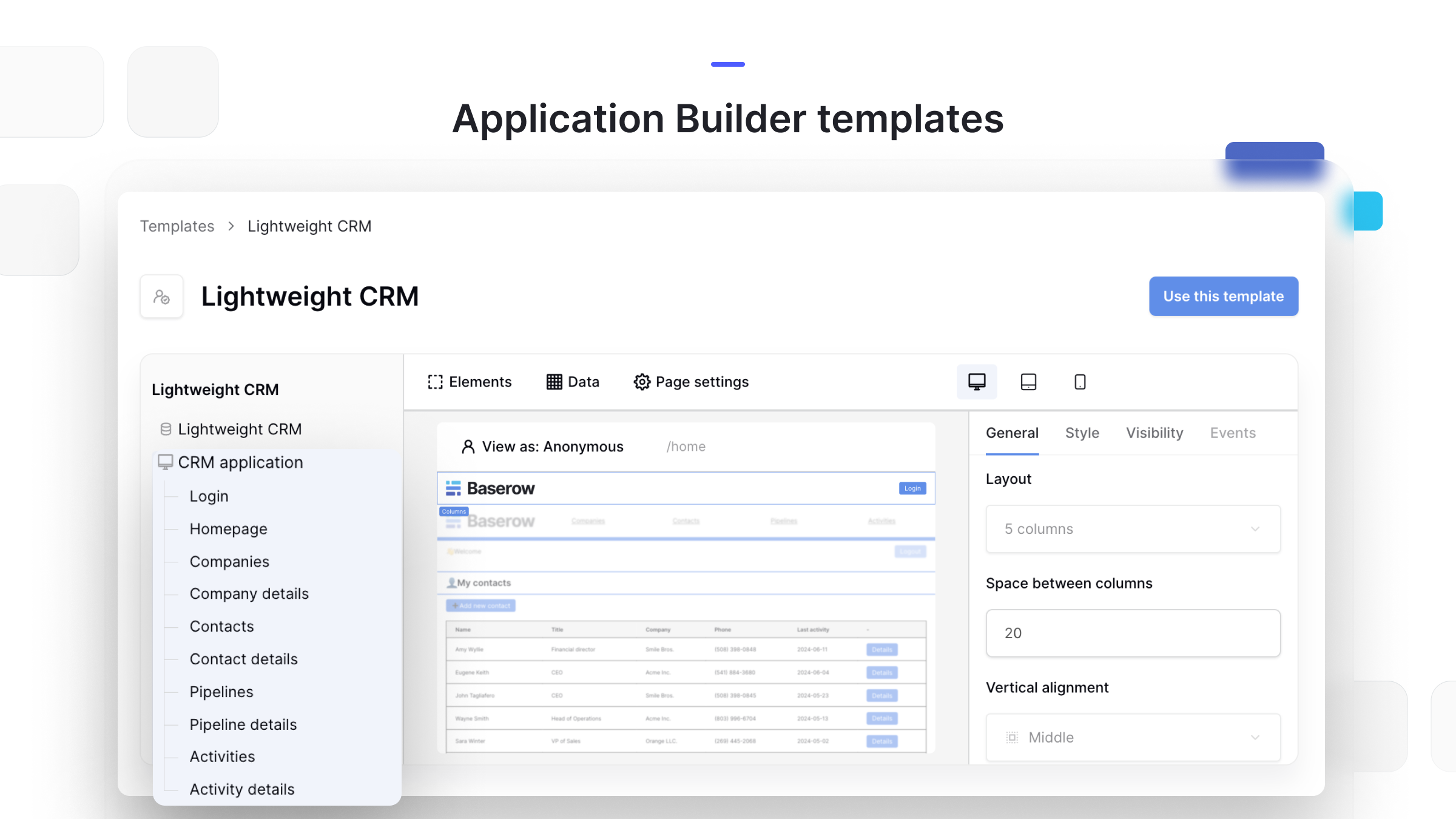Open Page settings
The image size is (1456, 819).
[690, 382]
